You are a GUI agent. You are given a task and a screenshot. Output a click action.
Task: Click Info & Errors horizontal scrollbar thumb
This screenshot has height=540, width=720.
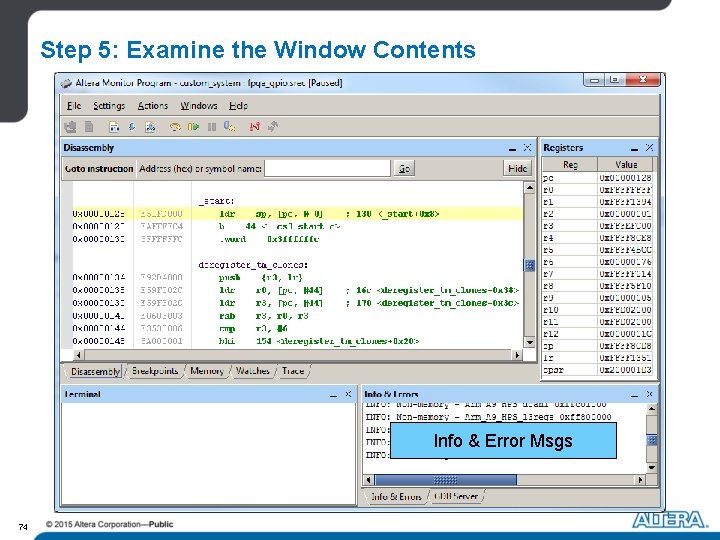coord(445,480)
